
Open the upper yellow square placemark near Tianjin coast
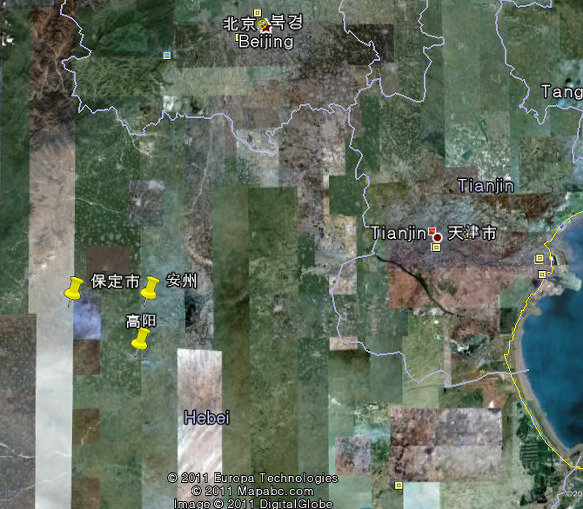pos(539,258)
